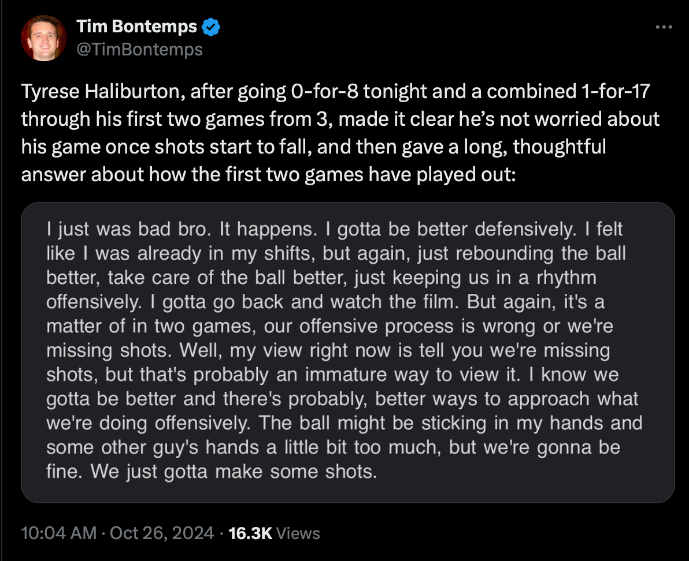The image size is (689, 561).
Task: View the 16.3K view count
Action: pyautogui.click(x=250, y=533)
